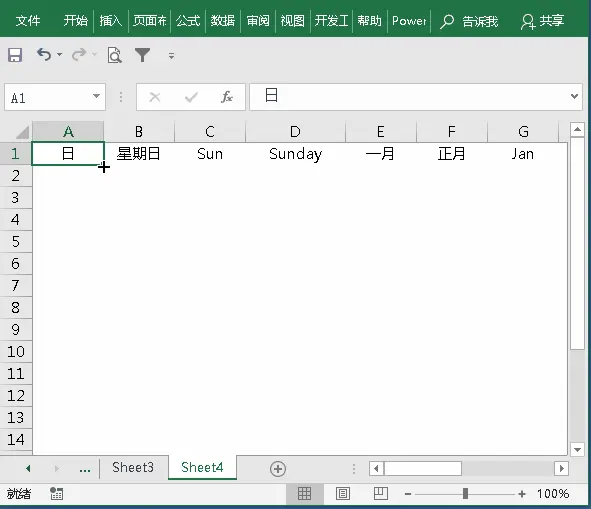Switch to the Sheet3 tab
Viewport: 591px width, 509px height.
pyautogui.click(x=133, y=468)
